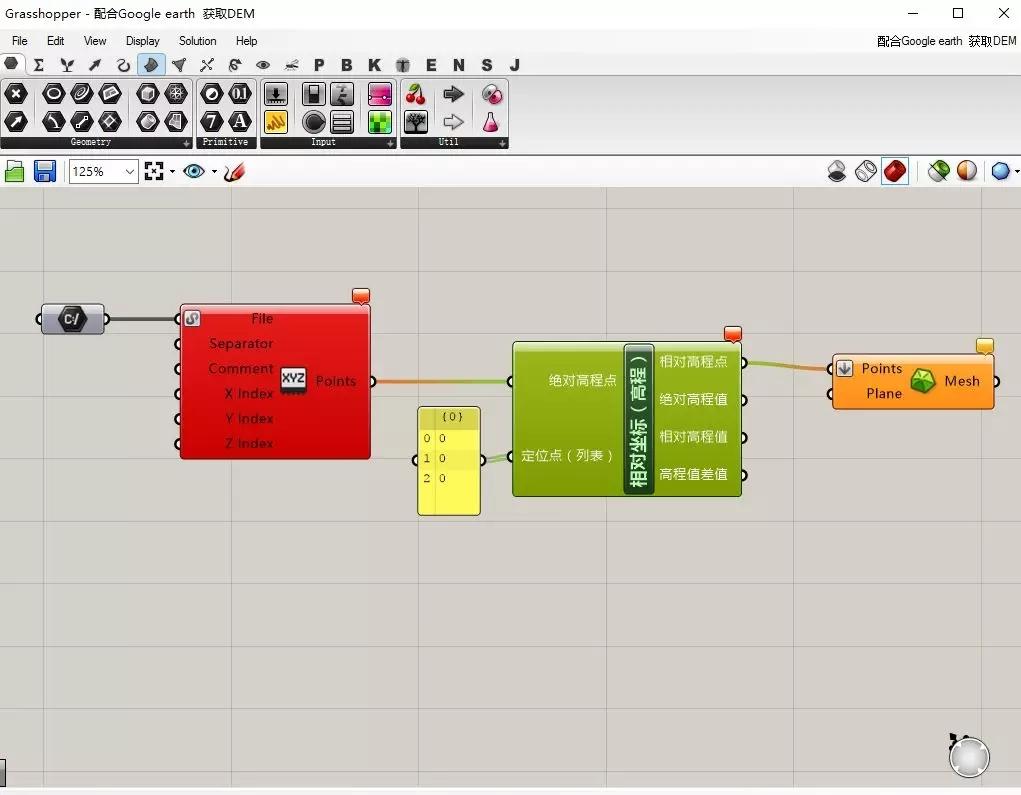This screenshot has width=1021, height=795.
Task: Pick the round black Button input icon
Action: (x=314, y=122)
